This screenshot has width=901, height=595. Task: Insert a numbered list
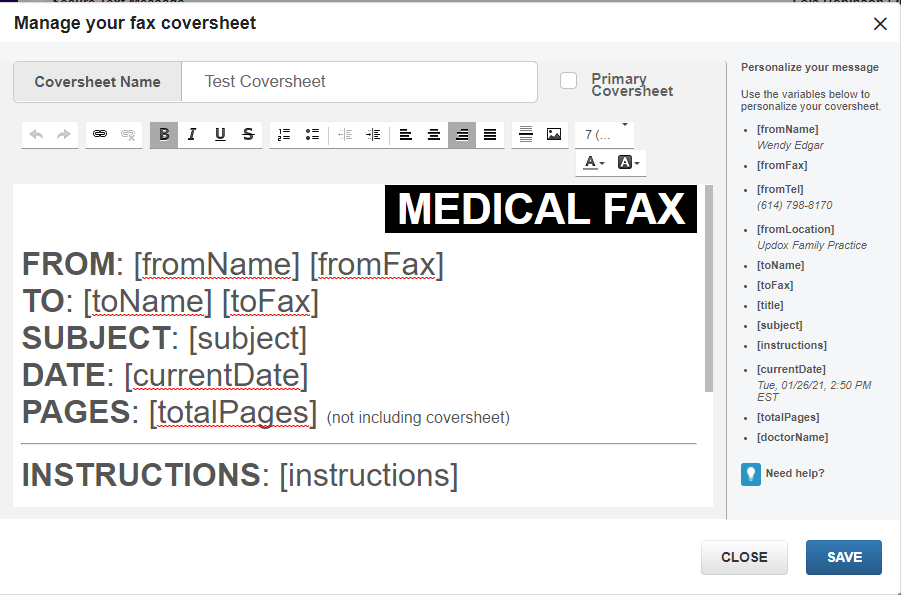[x=284, y=135]
